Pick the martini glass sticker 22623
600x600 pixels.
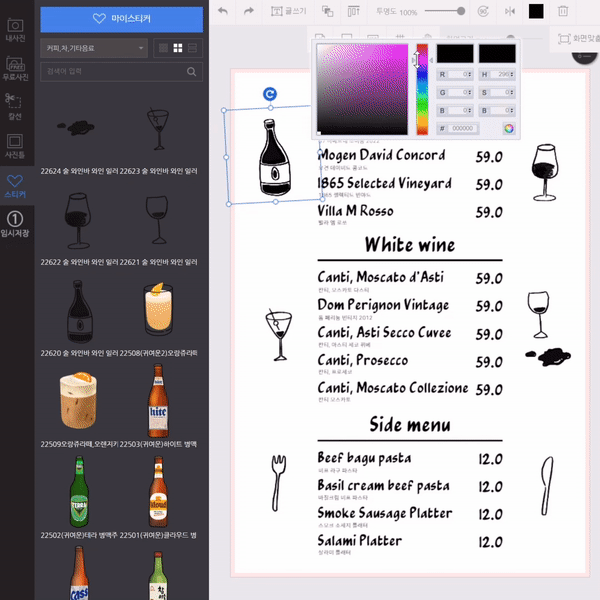[x=158, y=129]
